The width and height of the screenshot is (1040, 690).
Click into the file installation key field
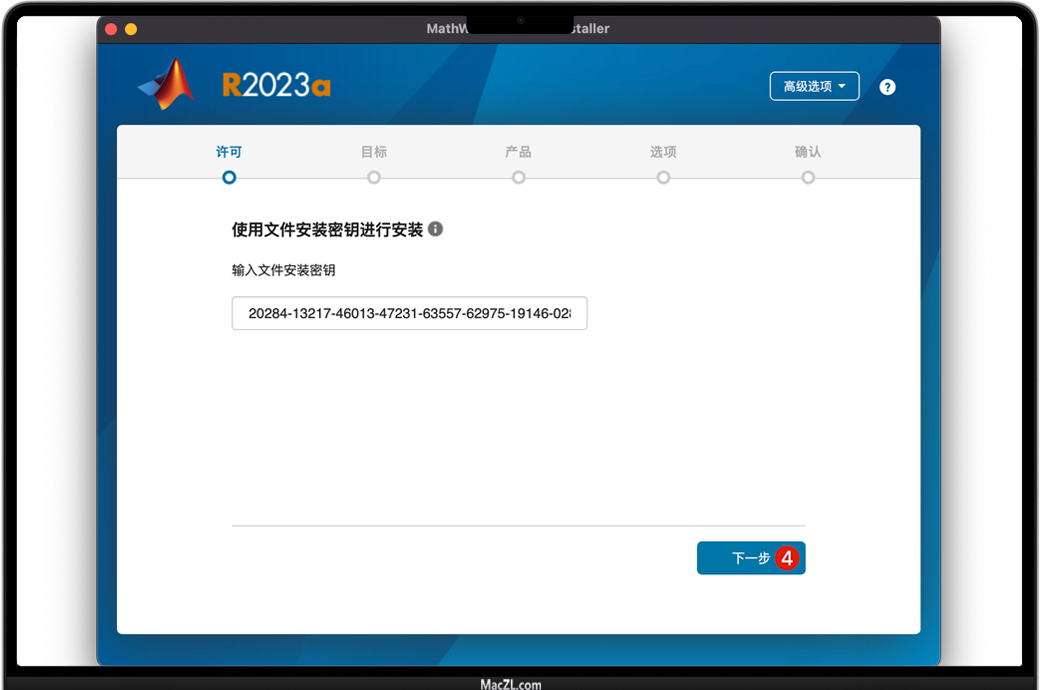click(x=409, y=313)
